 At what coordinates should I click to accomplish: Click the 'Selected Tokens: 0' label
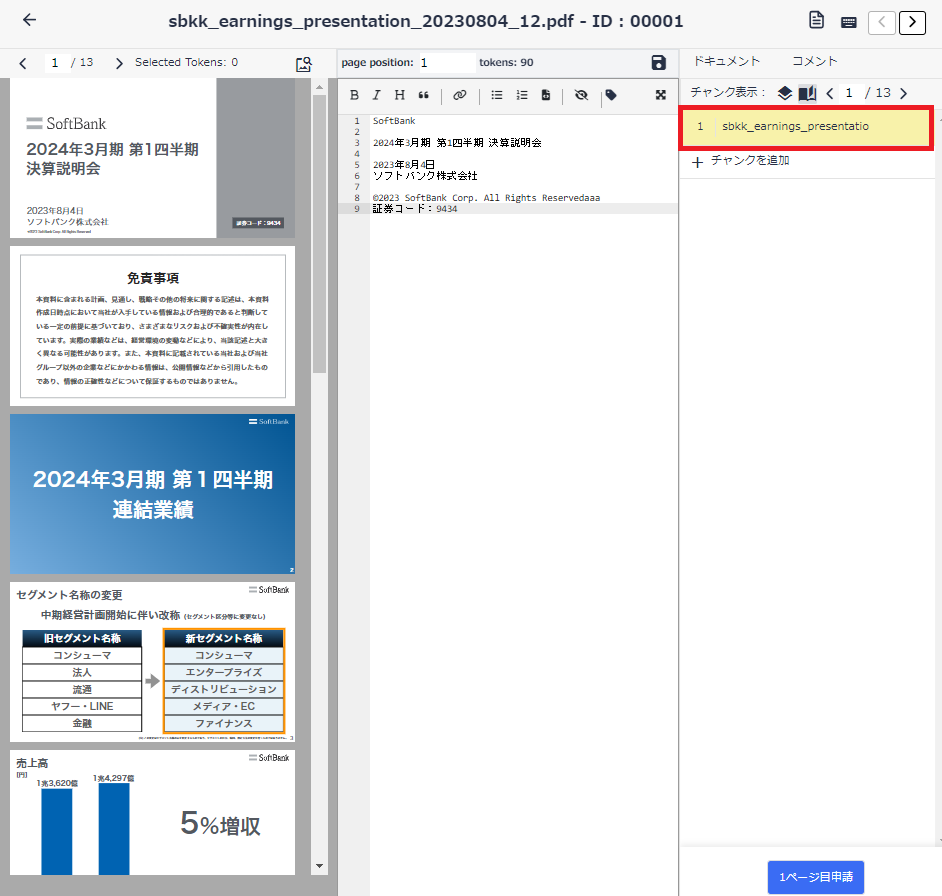[x=186, y=62]
